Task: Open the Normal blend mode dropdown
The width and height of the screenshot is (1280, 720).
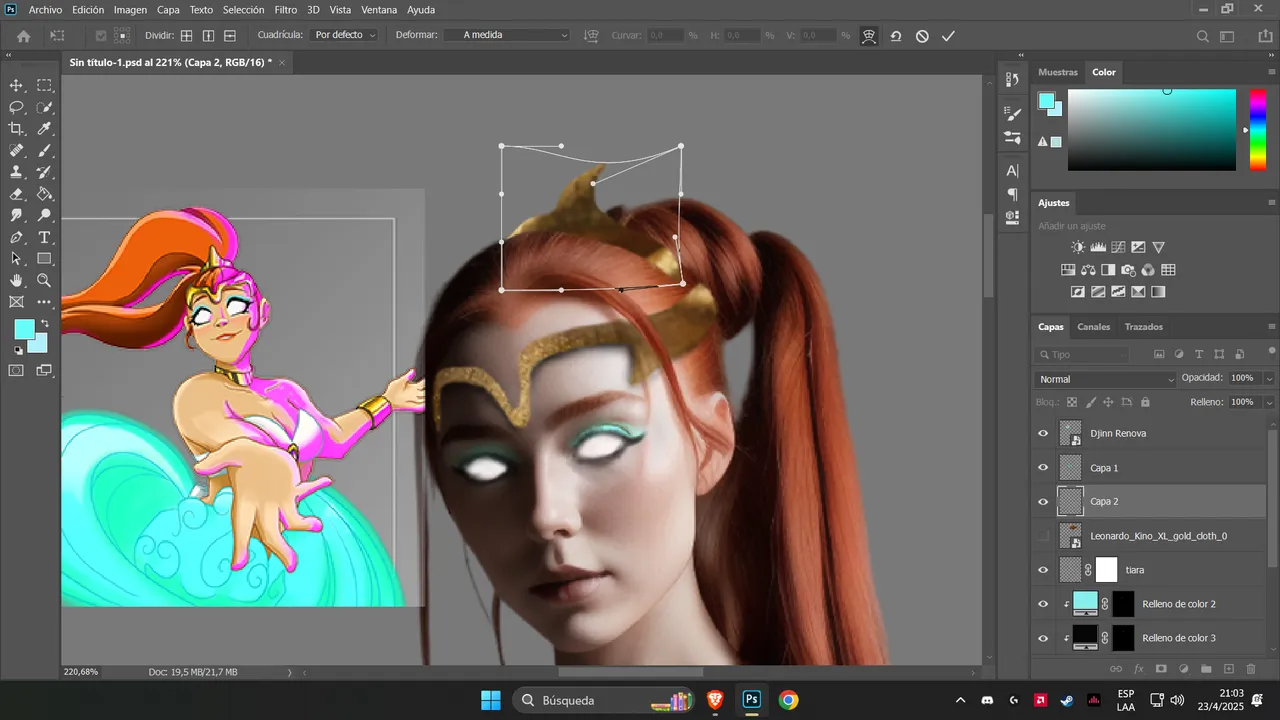Action: pyautogui.click(x=1106, y=379)
